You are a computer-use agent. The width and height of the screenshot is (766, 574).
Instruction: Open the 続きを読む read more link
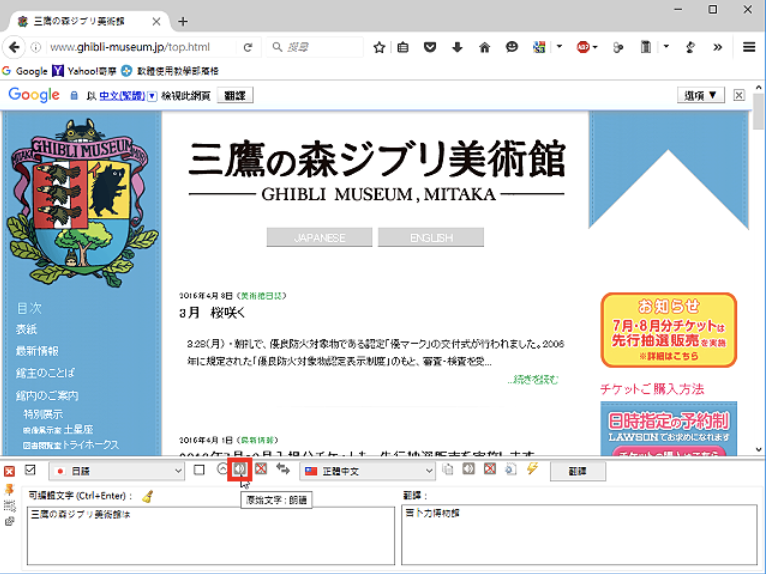point(532,380)
